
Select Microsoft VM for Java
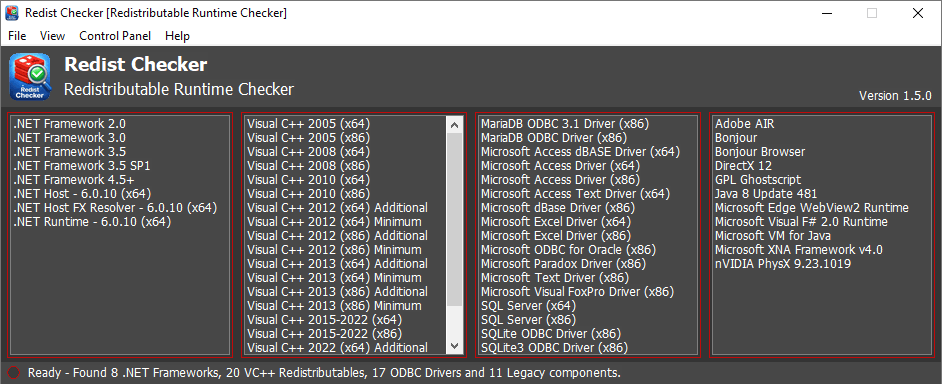pos(773,236)
